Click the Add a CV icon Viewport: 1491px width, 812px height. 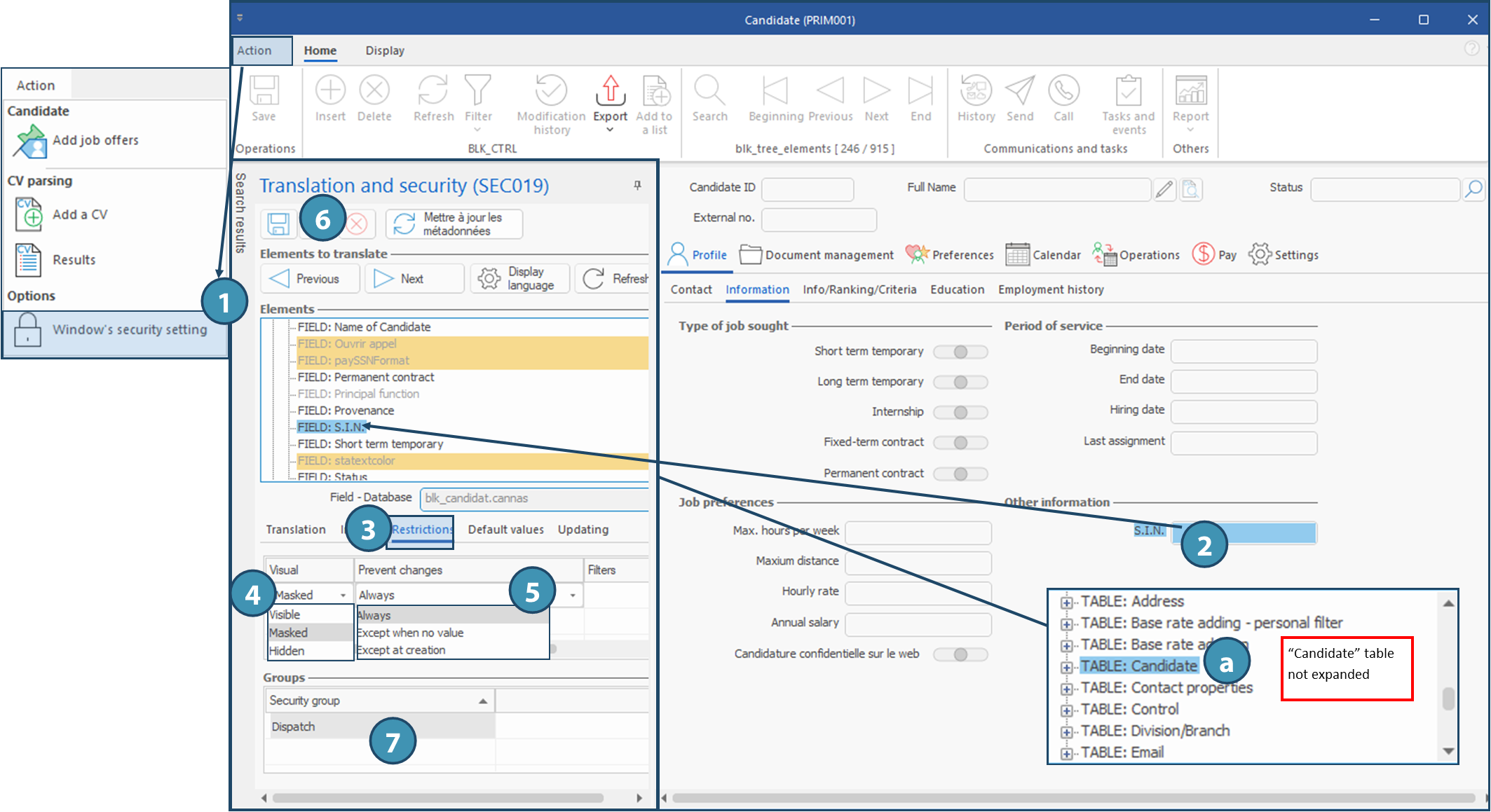[x=29, y=215]
